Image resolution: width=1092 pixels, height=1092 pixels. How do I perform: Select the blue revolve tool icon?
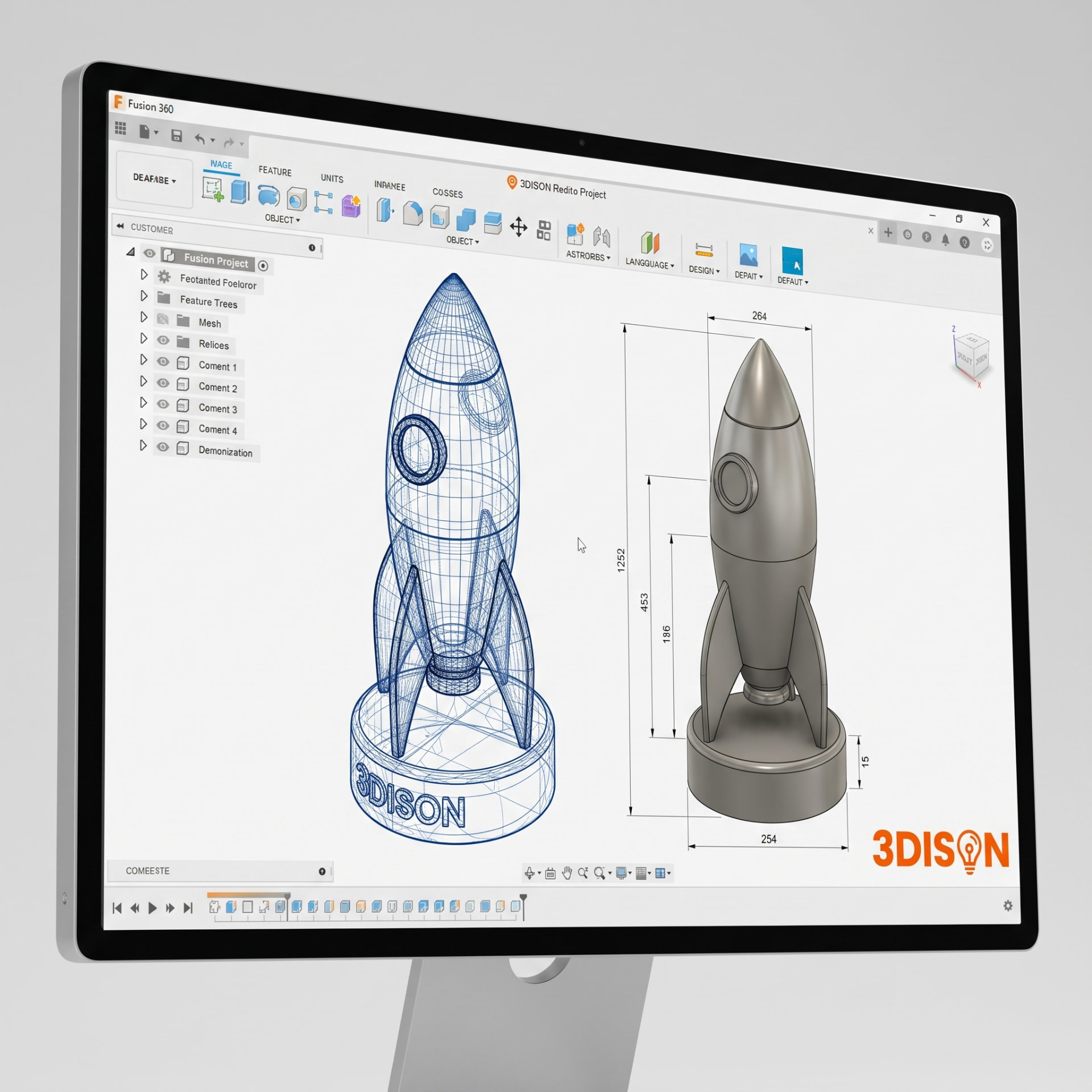click(x=268, y=196)
